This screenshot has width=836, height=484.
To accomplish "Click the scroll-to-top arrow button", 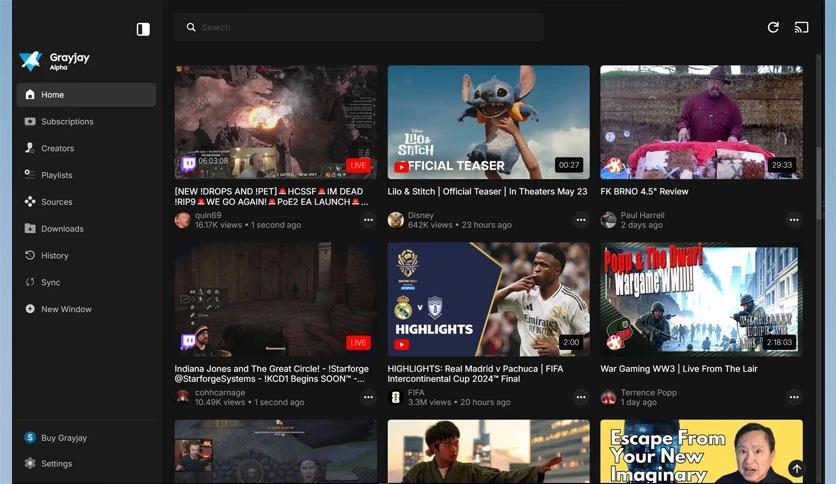I will (796, 468).
